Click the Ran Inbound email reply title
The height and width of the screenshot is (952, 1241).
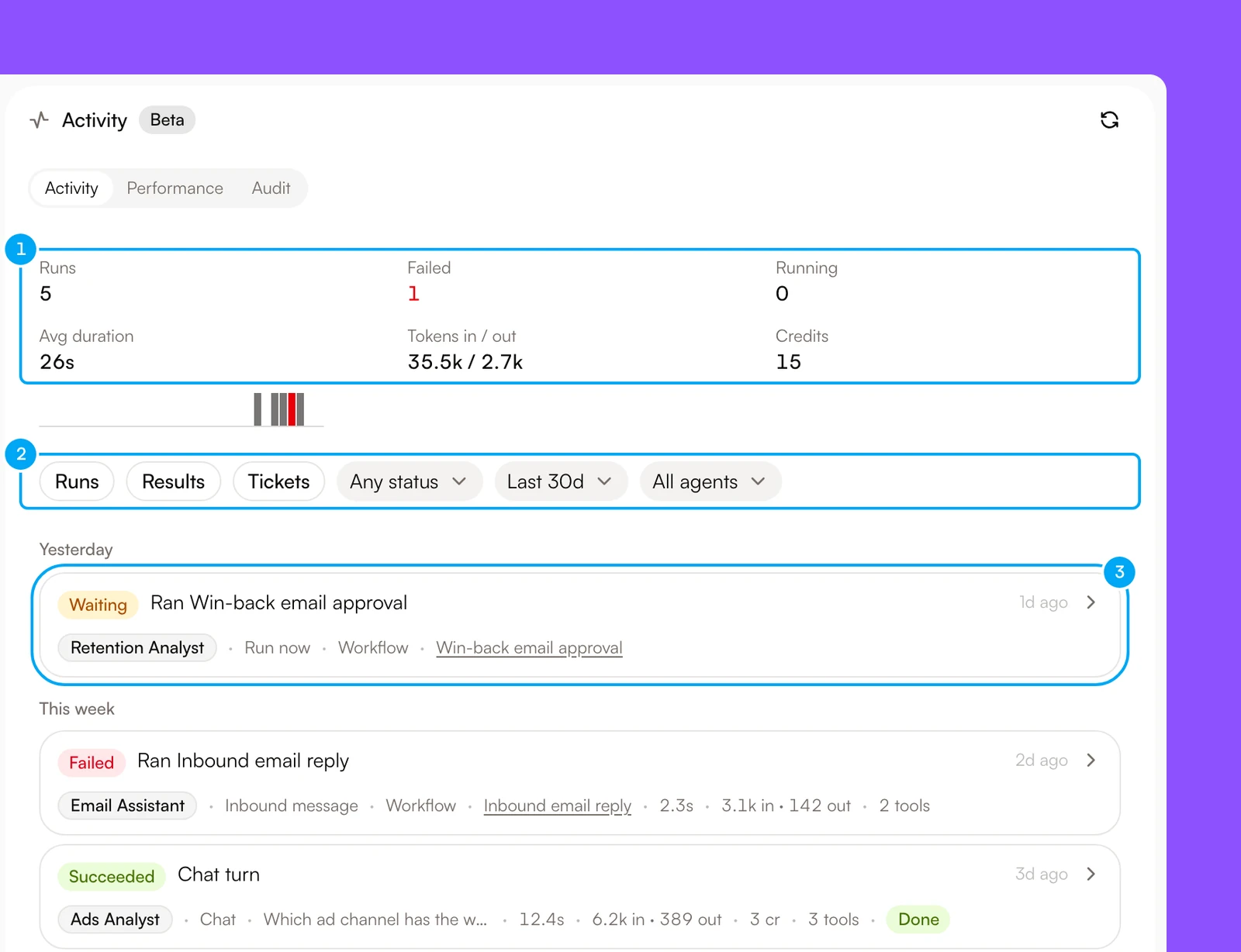tap(243, 761)
